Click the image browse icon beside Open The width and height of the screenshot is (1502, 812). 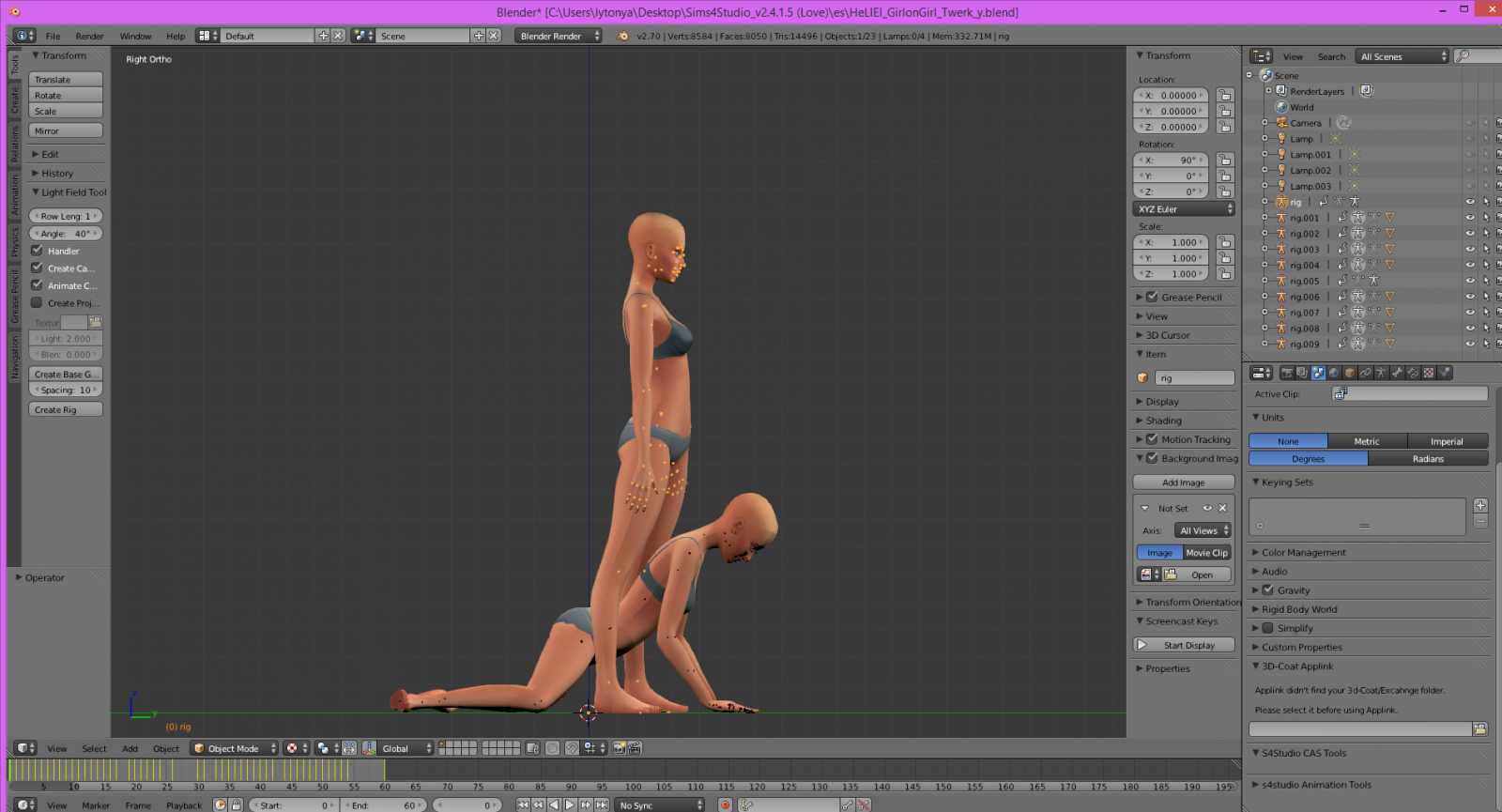click(x=1147, y=575)
